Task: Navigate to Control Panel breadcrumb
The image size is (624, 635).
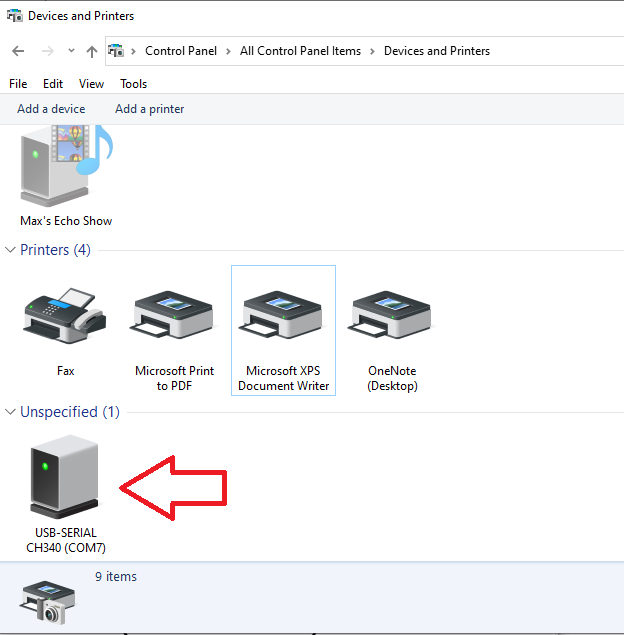Action: (x=181, y=51)
